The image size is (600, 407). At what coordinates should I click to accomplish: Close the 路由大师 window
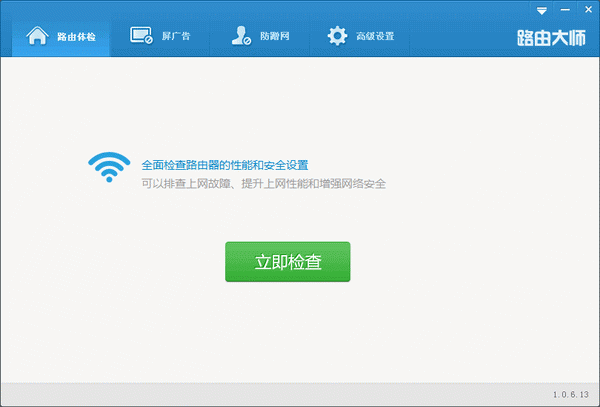tap(589, 10)
